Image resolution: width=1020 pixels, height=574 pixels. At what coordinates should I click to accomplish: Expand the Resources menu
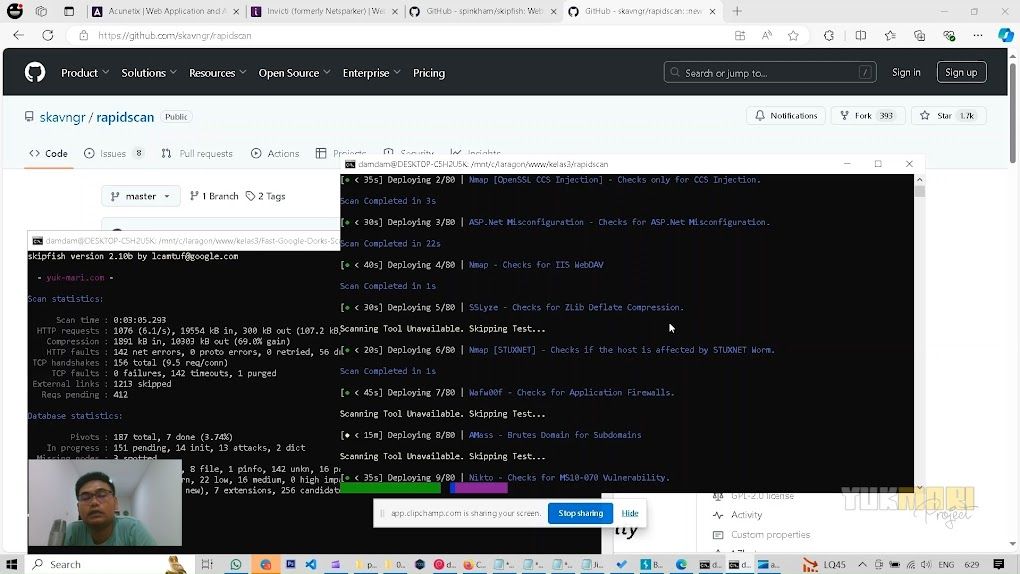(217, 73)
